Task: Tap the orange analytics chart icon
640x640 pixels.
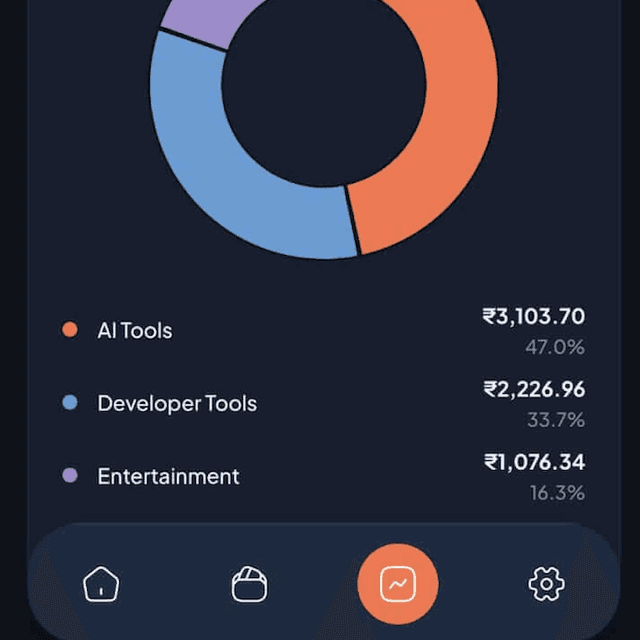Action: [398, 583]
